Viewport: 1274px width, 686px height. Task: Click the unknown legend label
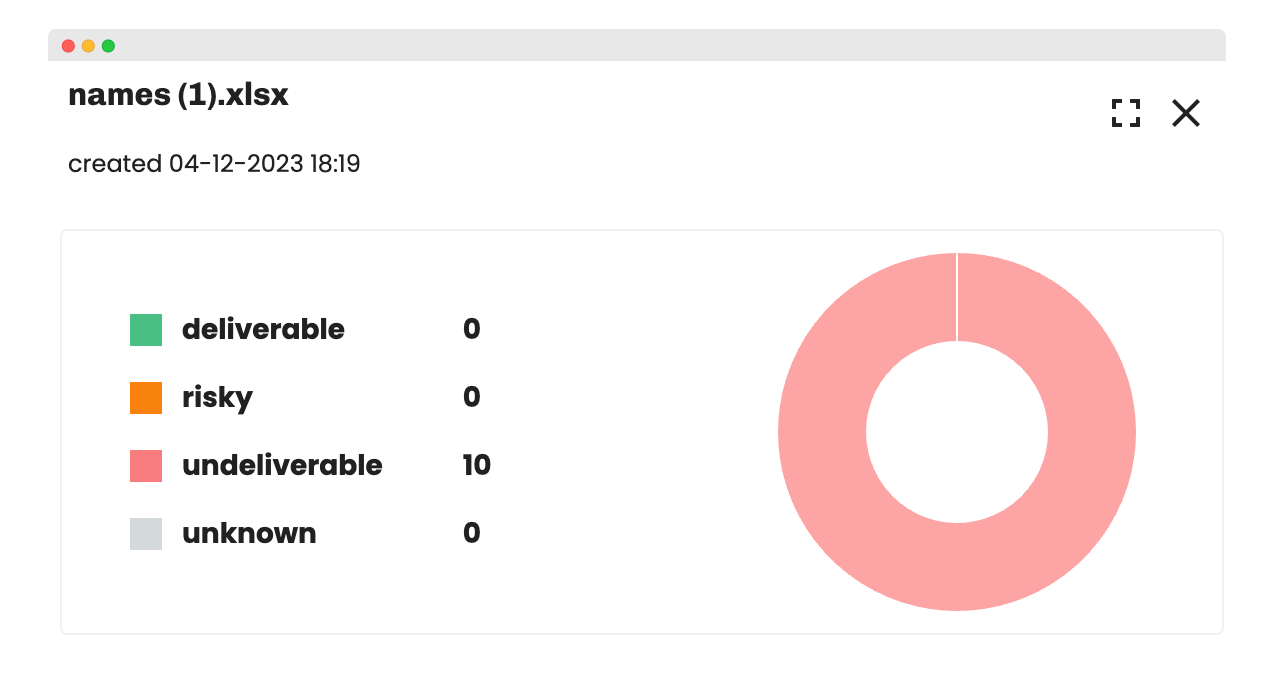249,533
